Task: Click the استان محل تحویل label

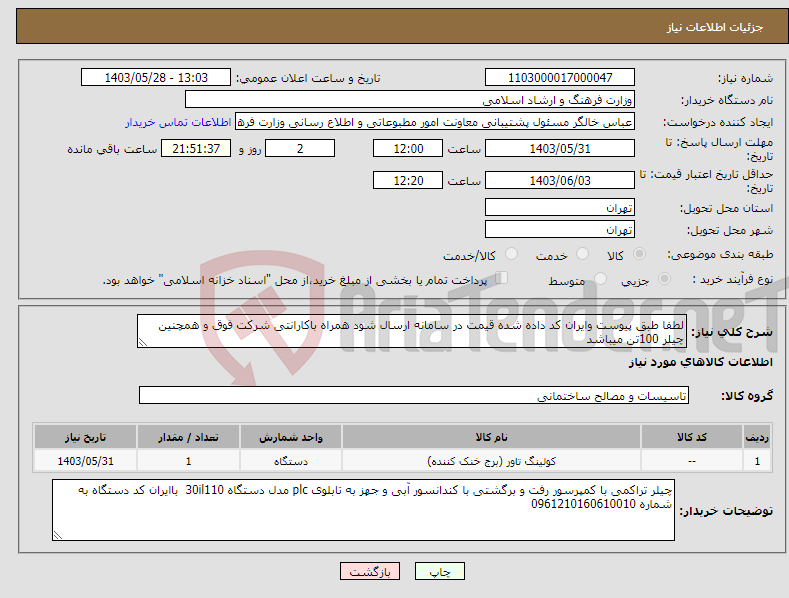Action: 726,208
